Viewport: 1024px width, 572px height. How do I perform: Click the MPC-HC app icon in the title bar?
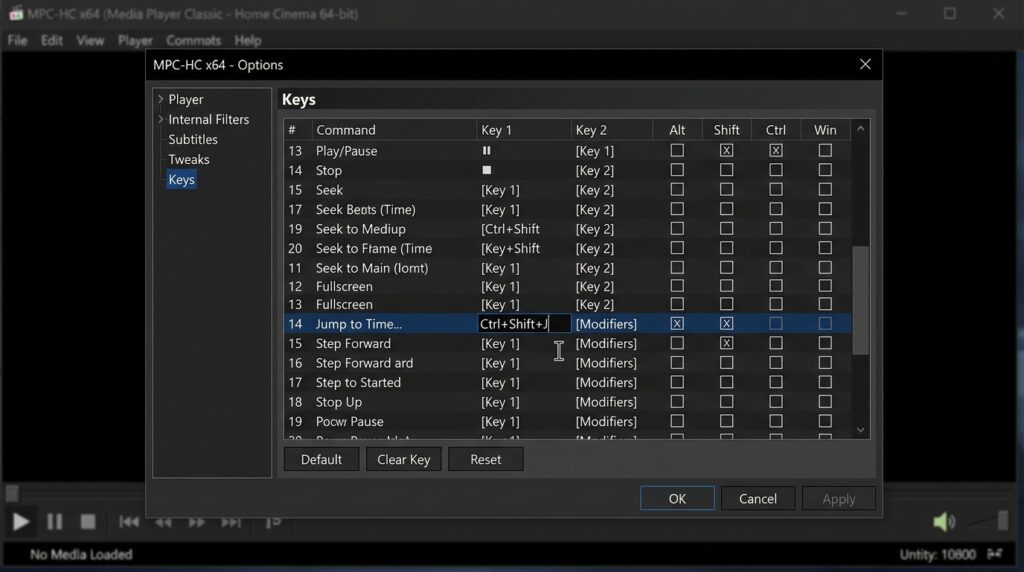point(16,13)
